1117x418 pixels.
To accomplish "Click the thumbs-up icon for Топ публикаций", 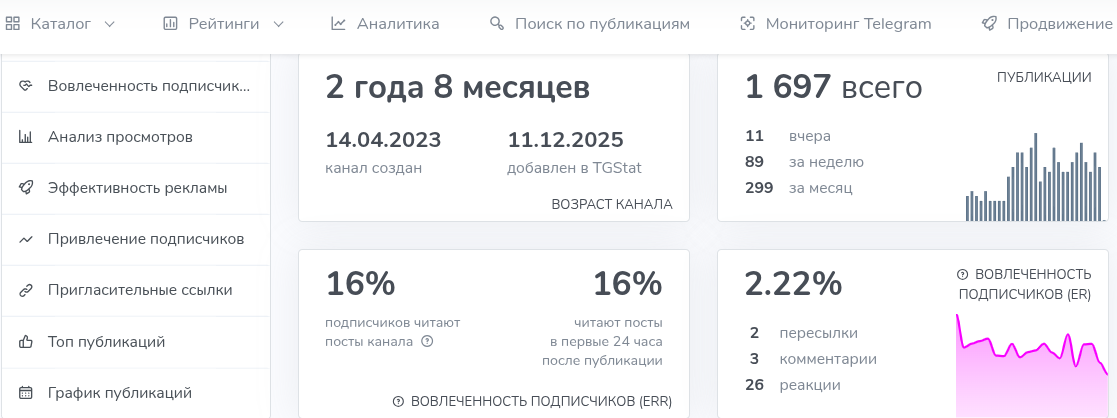I will coord(27,342).
